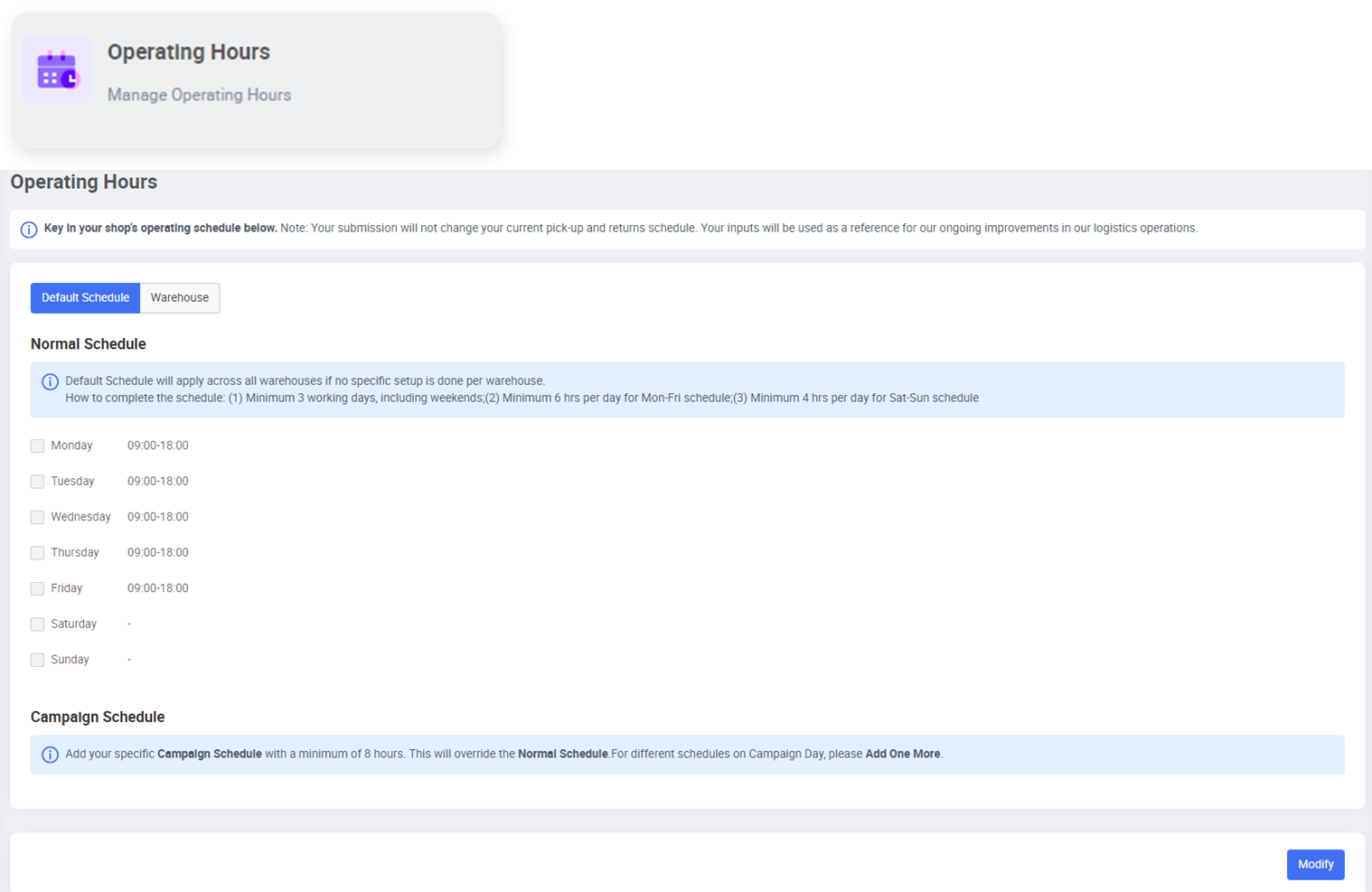Screen dimensions: 1372x892
Task: Click the Wednesday day label
Action: (x=80, y=517)
